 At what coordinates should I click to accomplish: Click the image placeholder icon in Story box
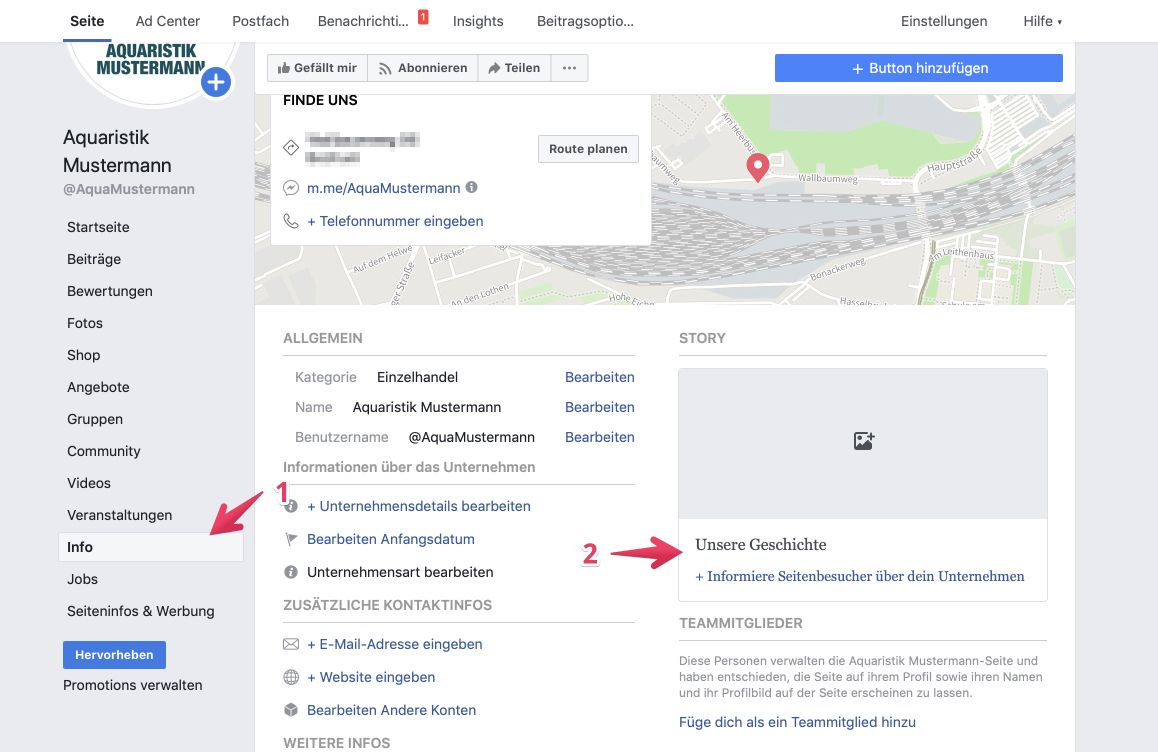863,440
